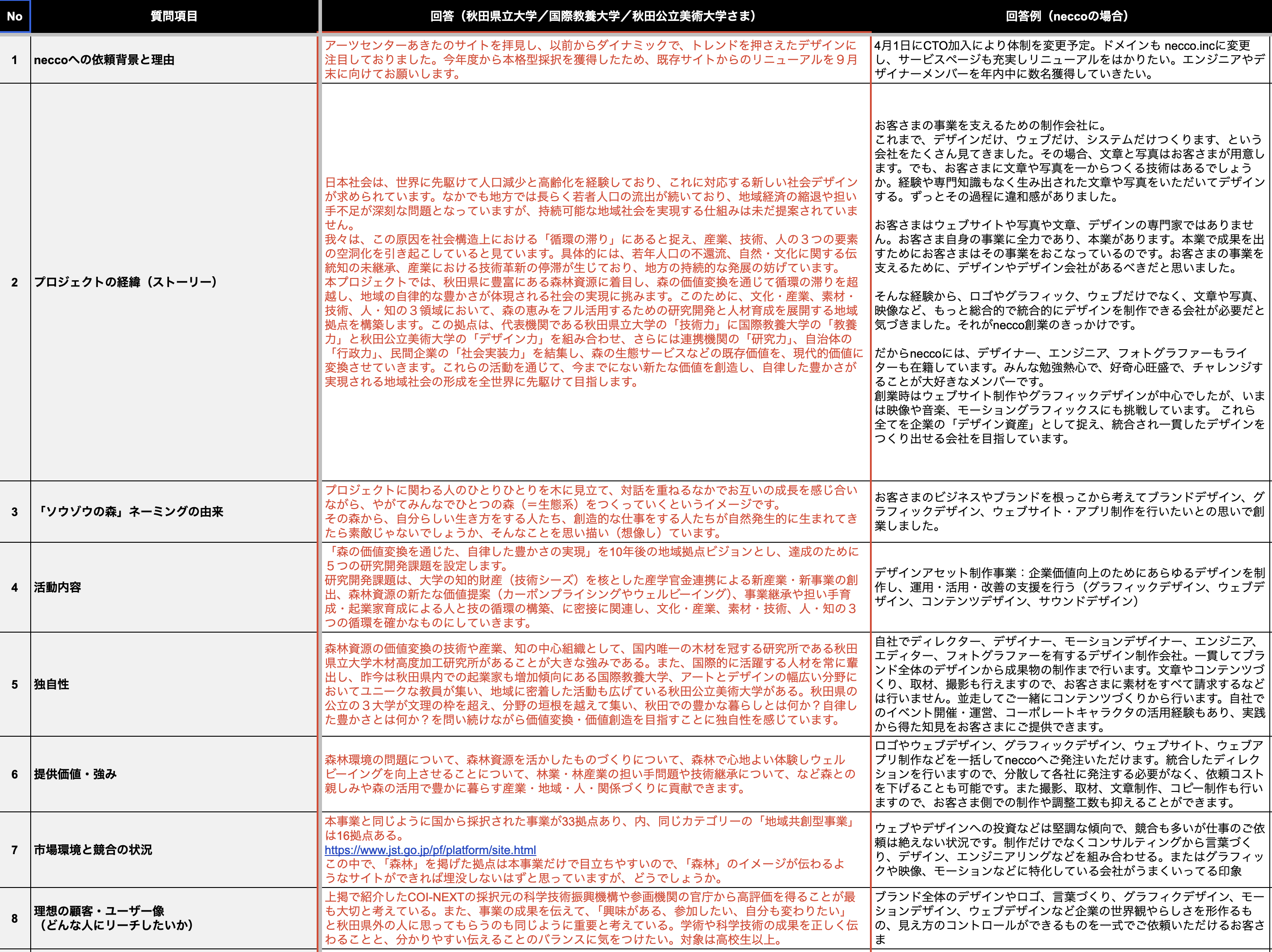Select row number 5 cell

[15, 685]
